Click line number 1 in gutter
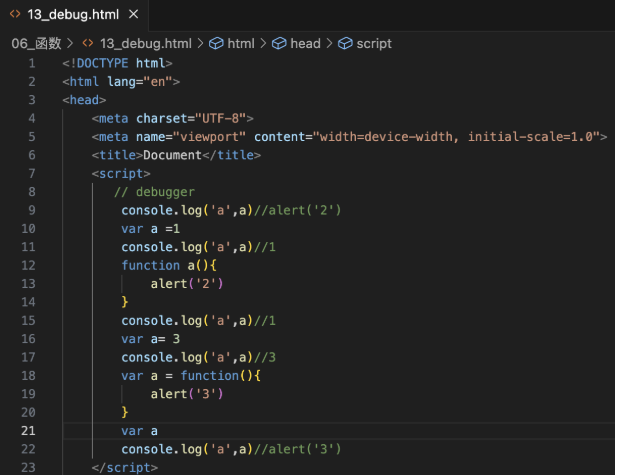The width and height of the screenshot is (623, 475). coord(31,64)
